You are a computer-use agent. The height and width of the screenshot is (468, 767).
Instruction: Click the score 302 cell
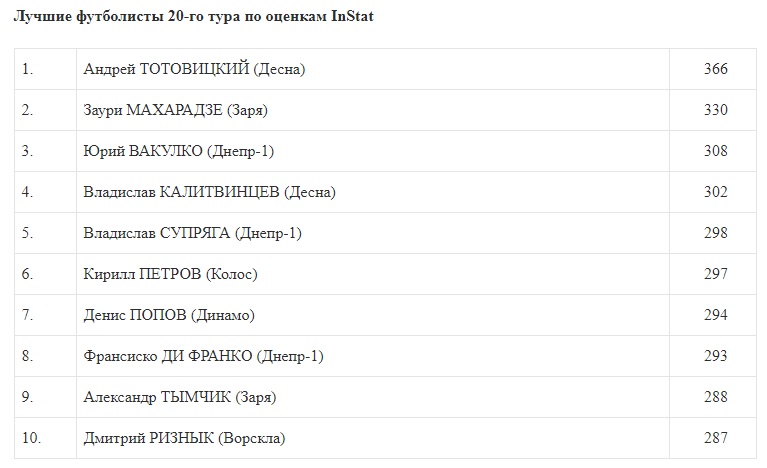[x=715, y=192]
